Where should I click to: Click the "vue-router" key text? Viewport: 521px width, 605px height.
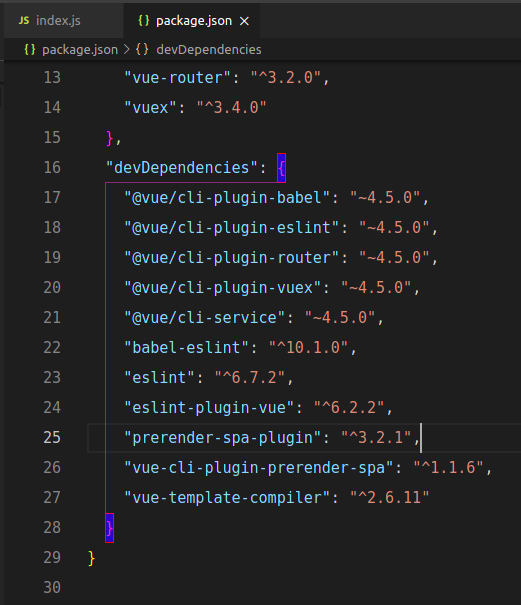pyautogui.click(x=178, y=78)
